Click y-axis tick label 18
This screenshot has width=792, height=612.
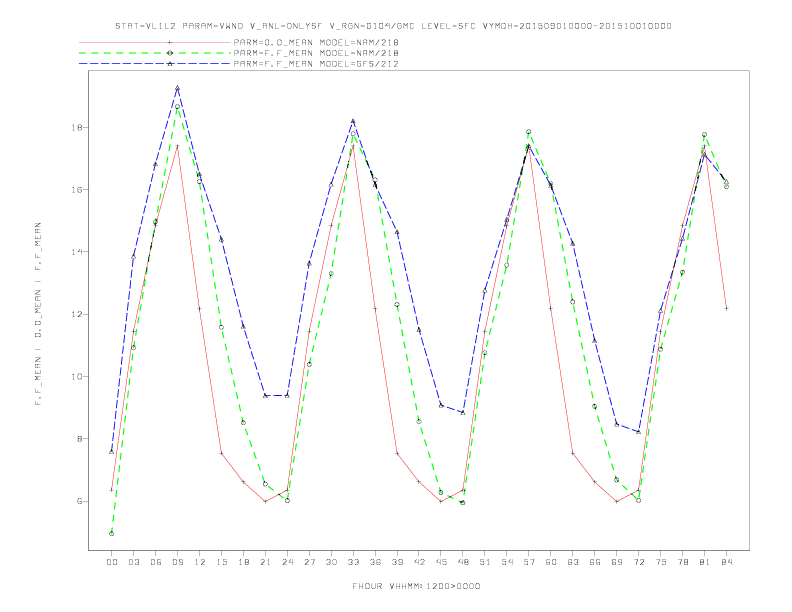click(x=77, y=127)
